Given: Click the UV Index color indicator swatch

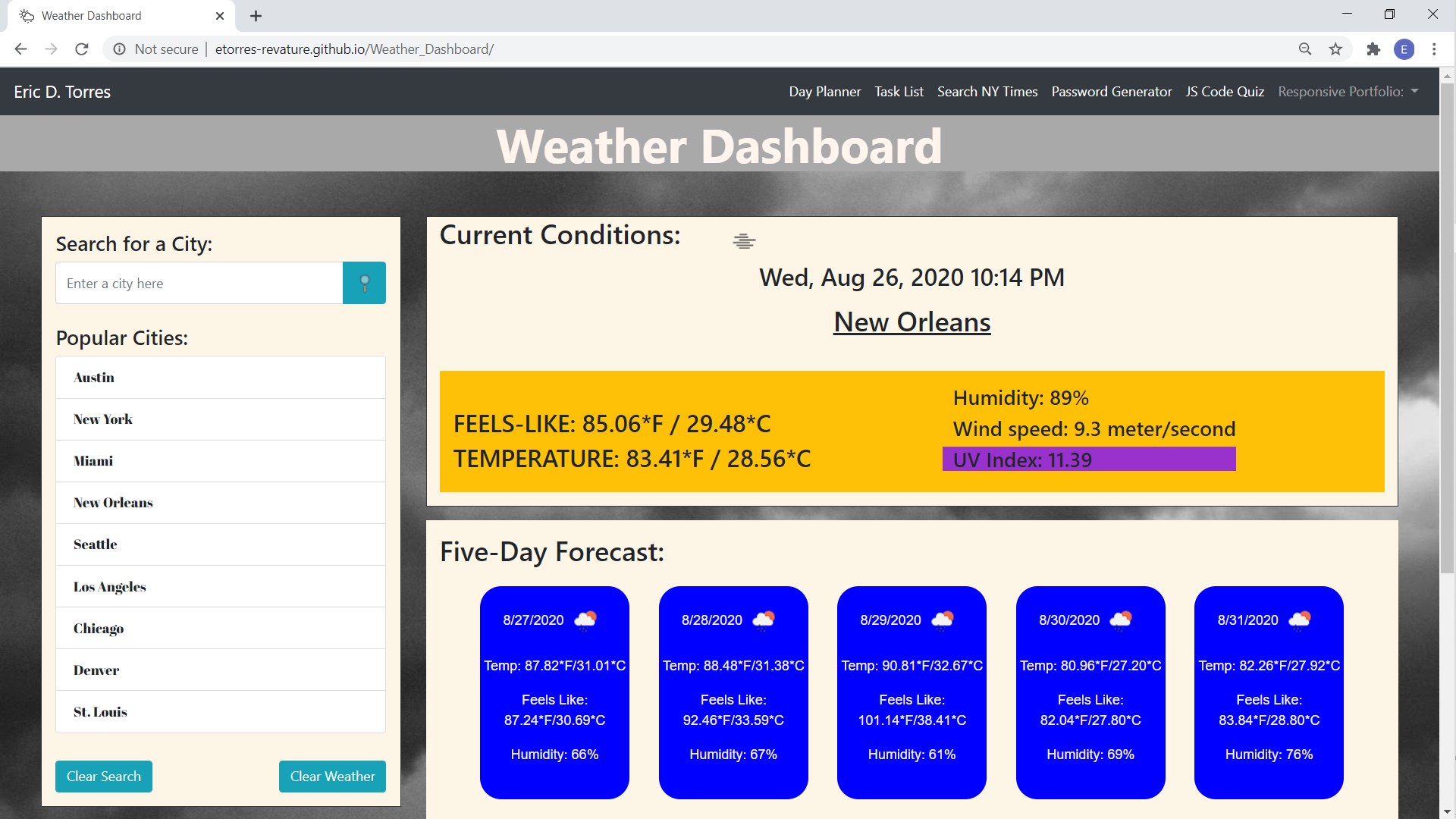Looking at the screenshot, I should [1089, 459].
